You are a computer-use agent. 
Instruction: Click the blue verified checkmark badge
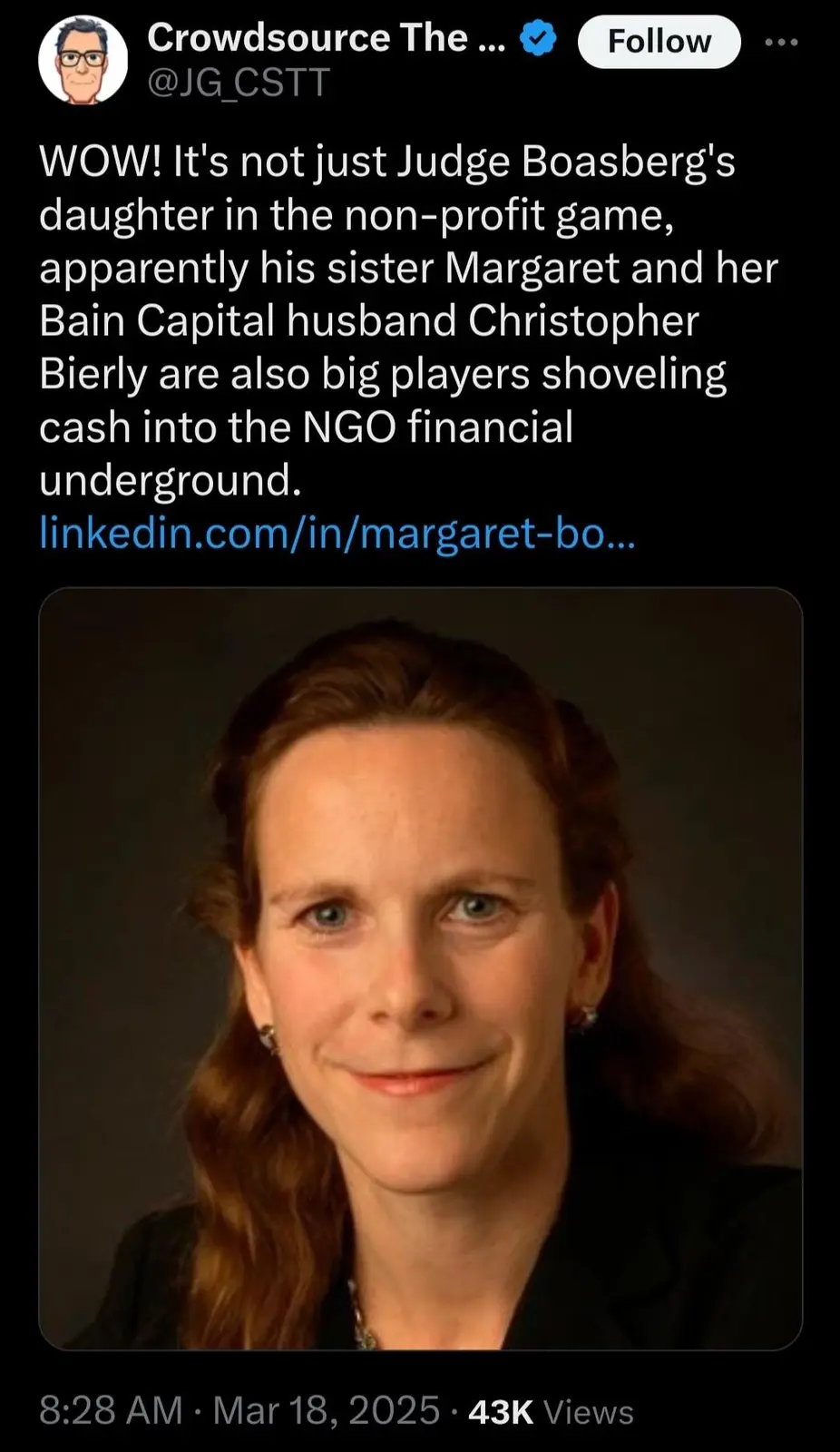point(539,39)
